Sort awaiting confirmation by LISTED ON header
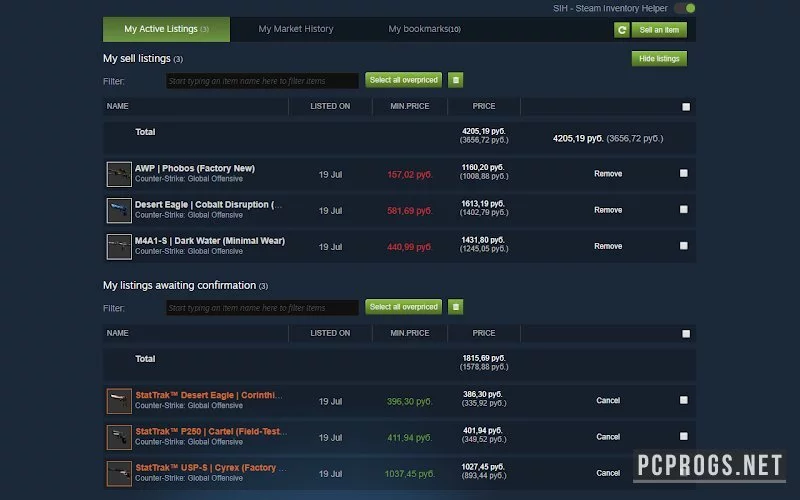800x500 pixels. click(330, 333)
